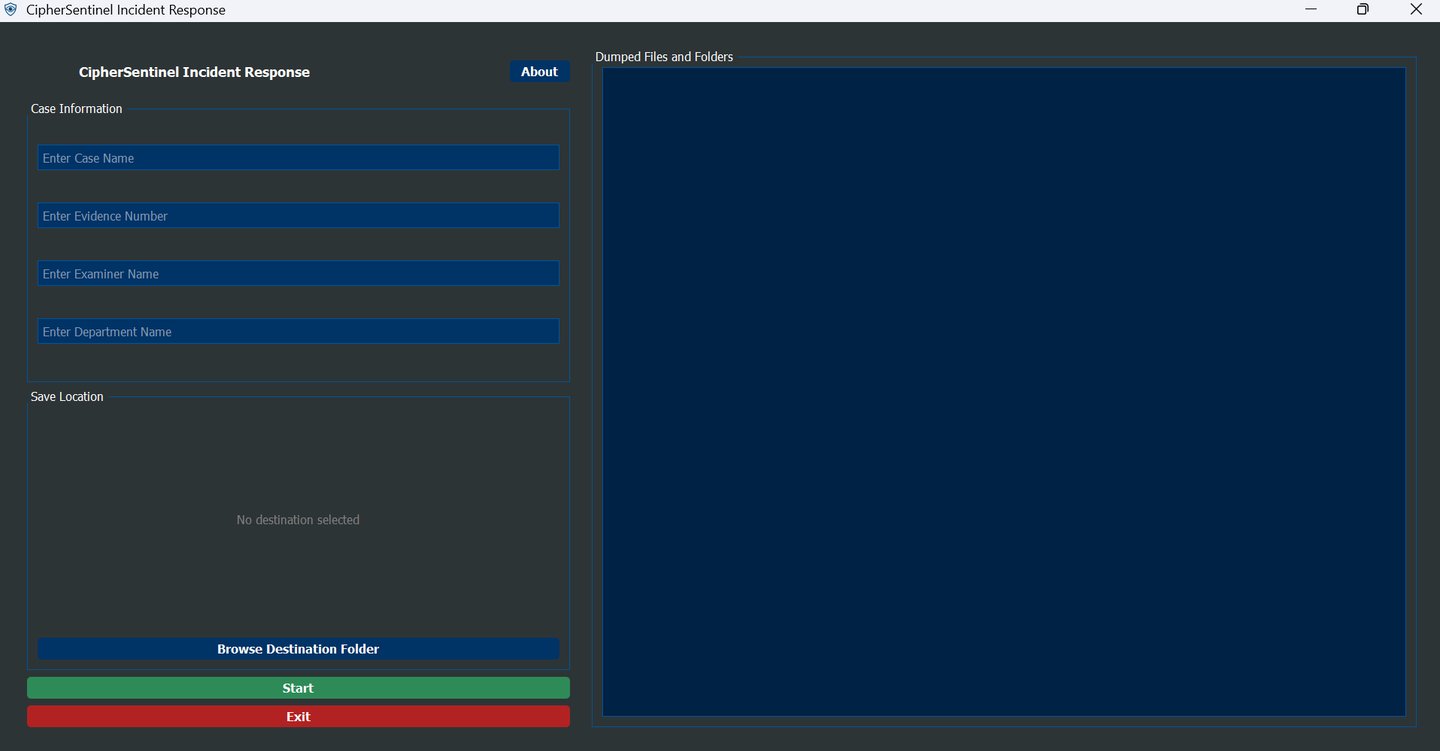The height and width of the screenshot is (751, 1440).
Task: Close the CipherSentinel window
Action: (1415, 10)
